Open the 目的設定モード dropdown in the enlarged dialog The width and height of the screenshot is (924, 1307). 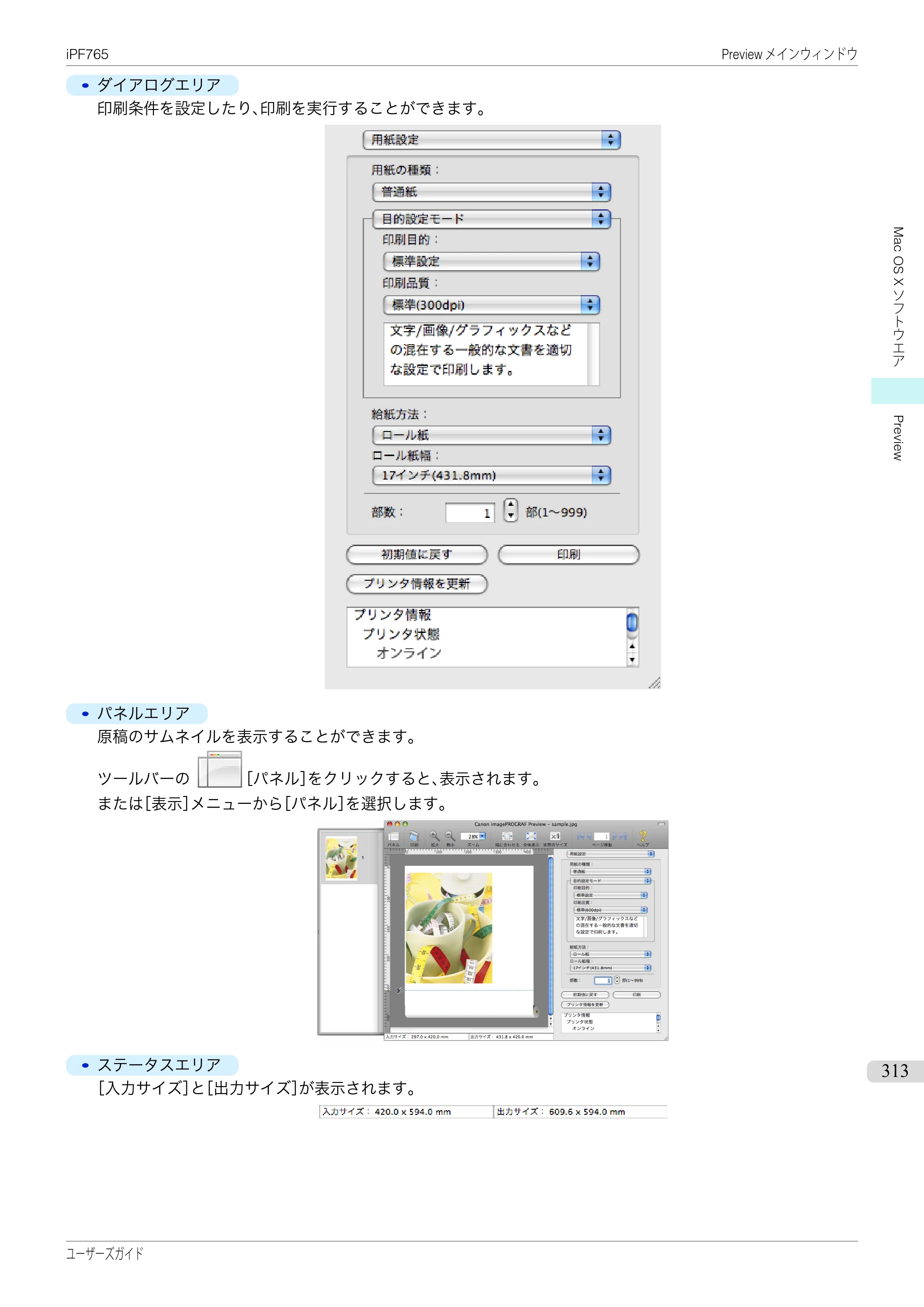click(491, 219)
